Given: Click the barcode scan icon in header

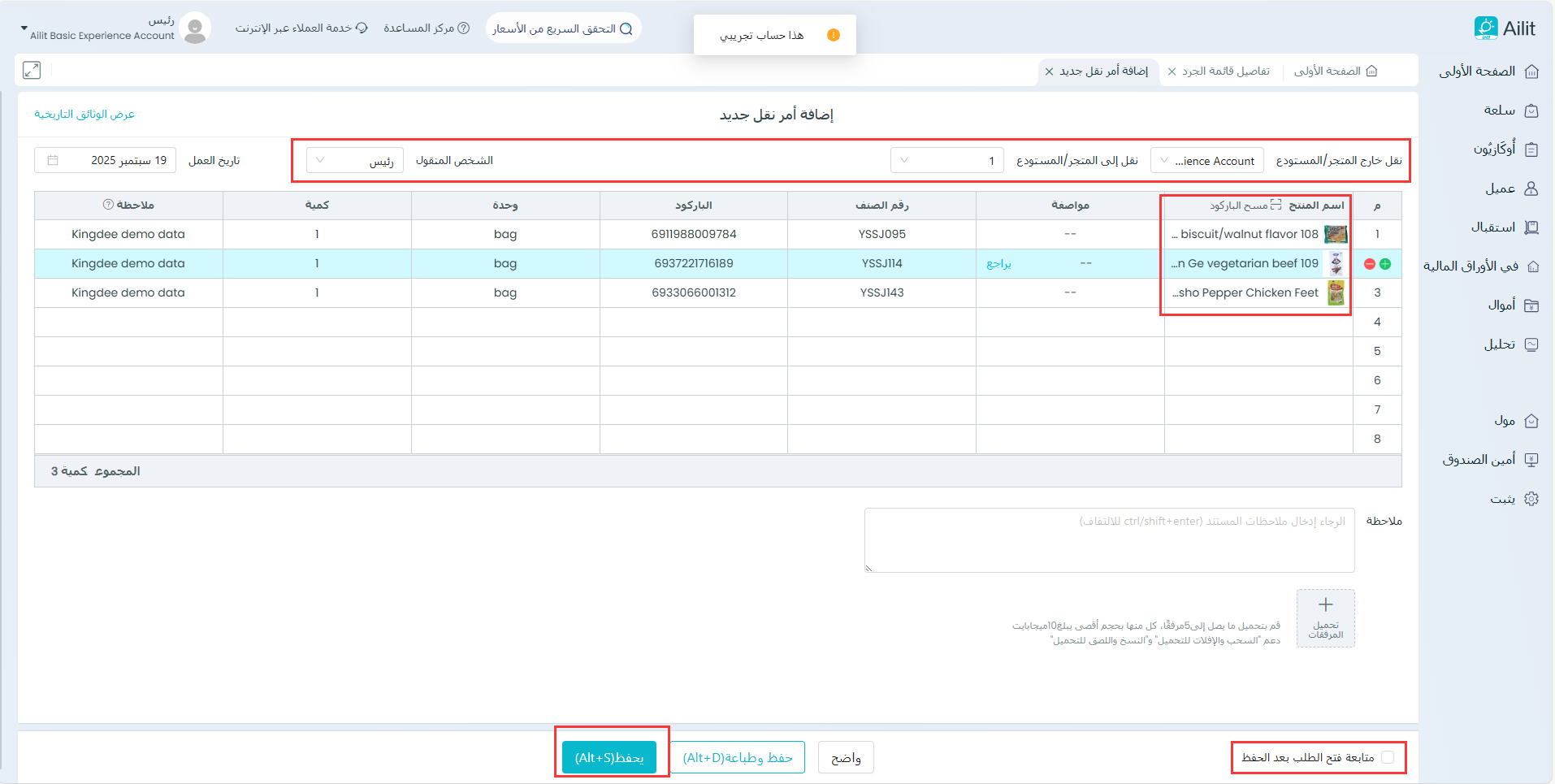Looking at the screenshot, I should click(1276, 206).
